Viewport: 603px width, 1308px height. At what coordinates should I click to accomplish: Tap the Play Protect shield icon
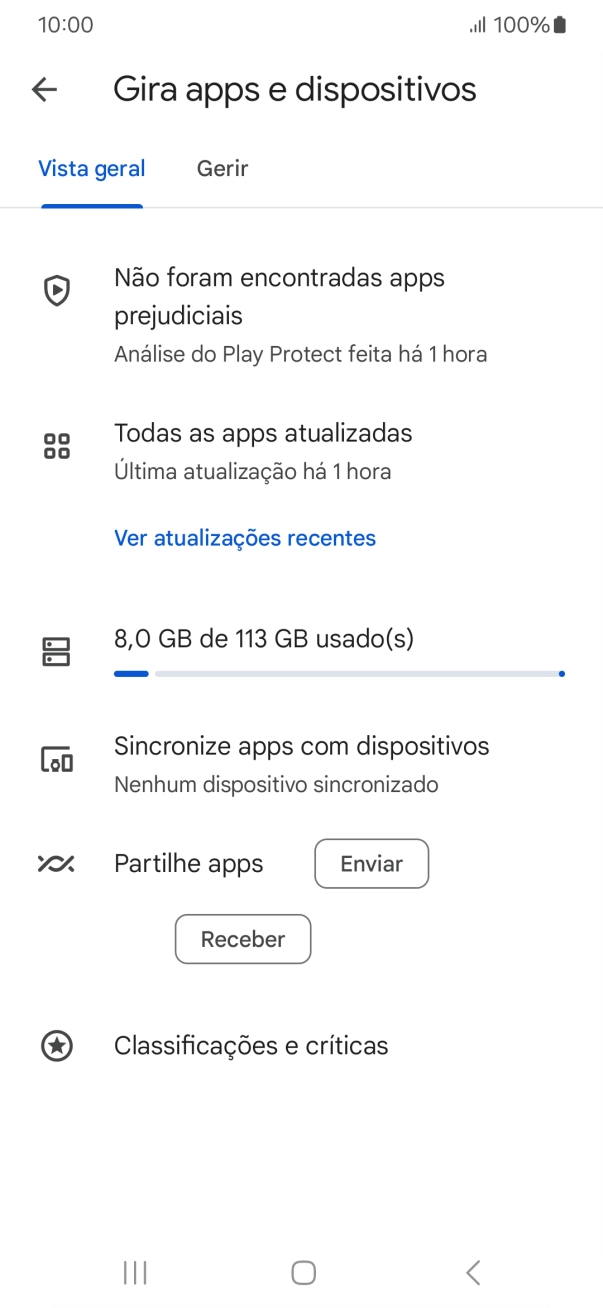(x=57, y=291)
